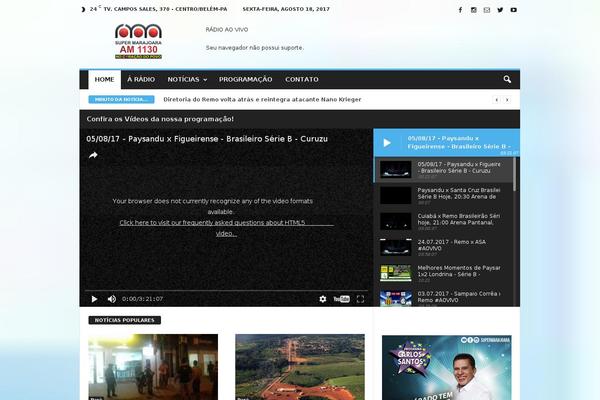The width and height of the screenshot is (600, 400).
Task: Click the Super Marajoara AM 1130 logo
Action: click(139, 41)
